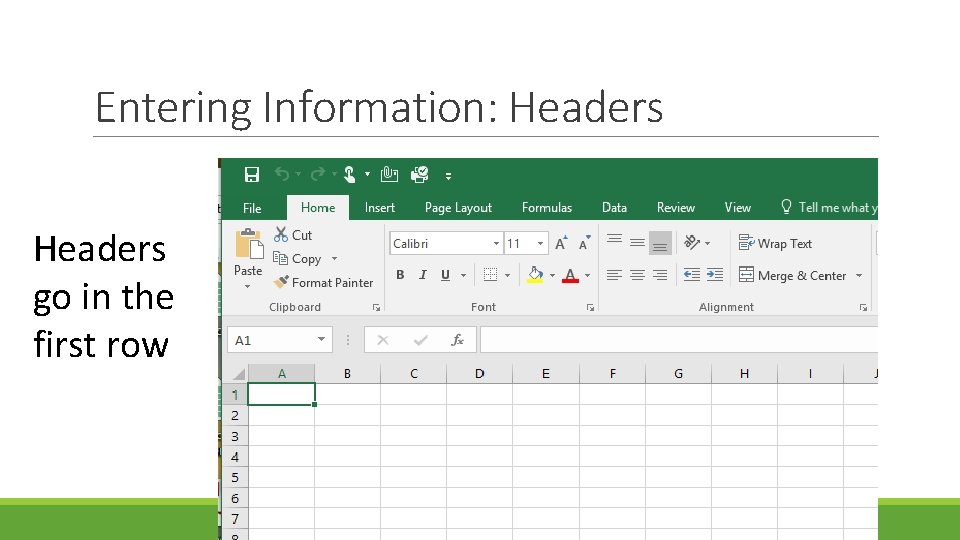This screenshot has width=960, height=540.
Task: Click the Align Left icon
Action: click(614, 275)
